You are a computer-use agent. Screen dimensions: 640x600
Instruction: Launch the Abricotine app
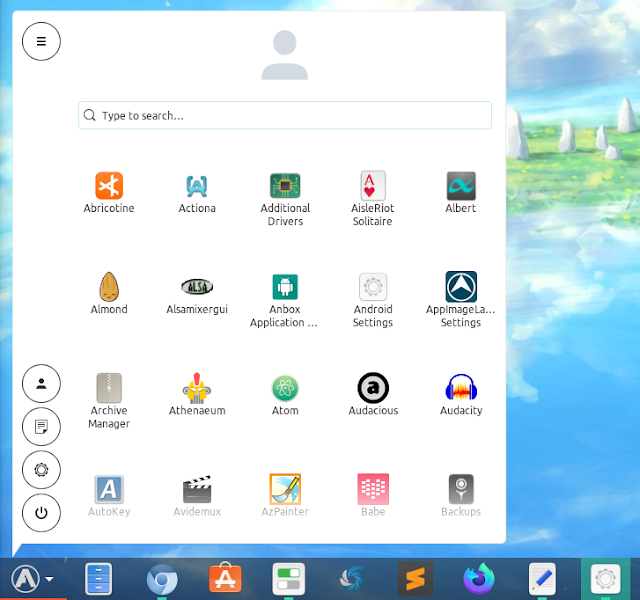point(109,193)
